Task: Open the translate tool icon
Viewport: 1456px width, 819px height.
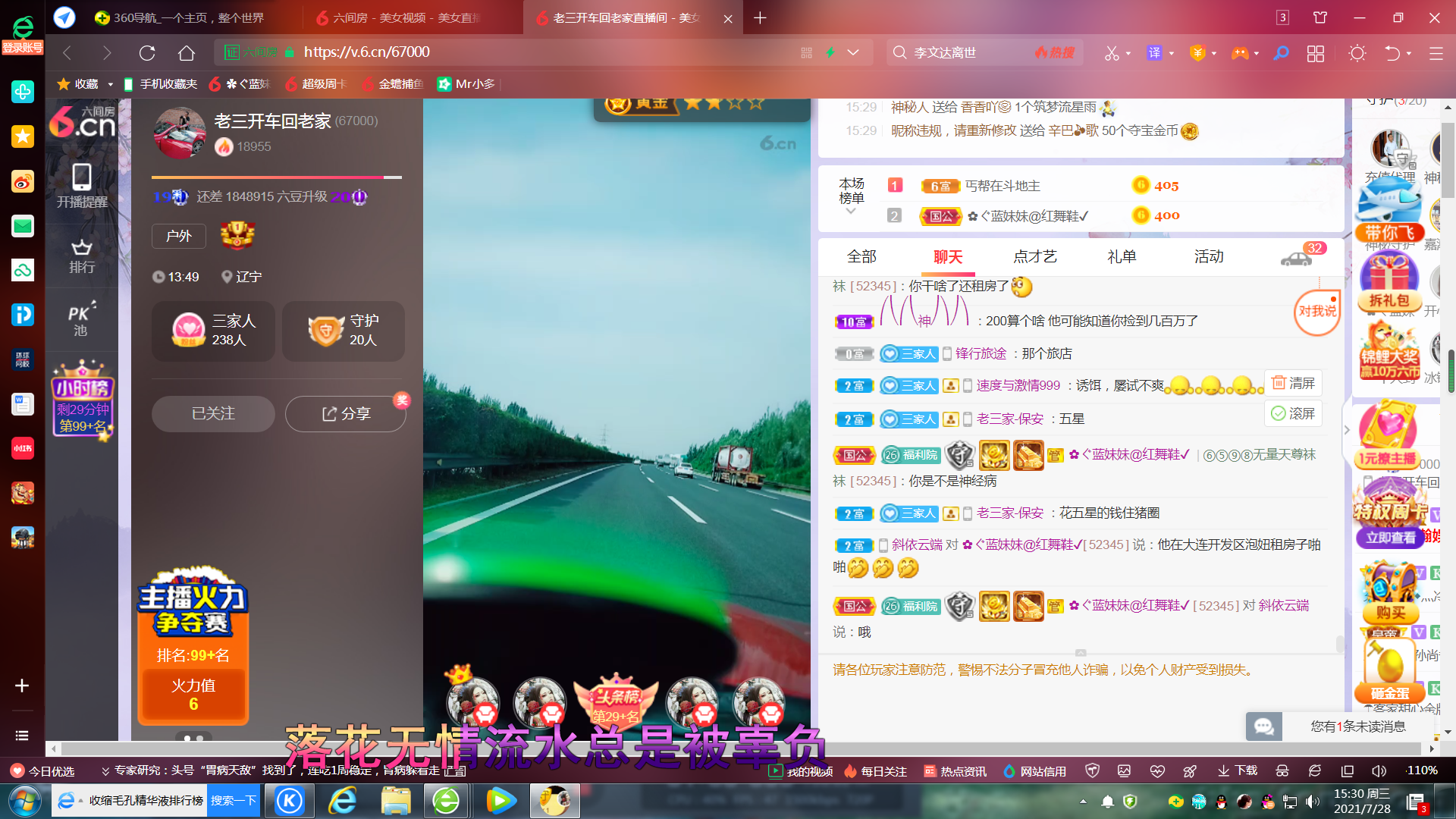Action: pyautogui.click(x=1154, y=53)
